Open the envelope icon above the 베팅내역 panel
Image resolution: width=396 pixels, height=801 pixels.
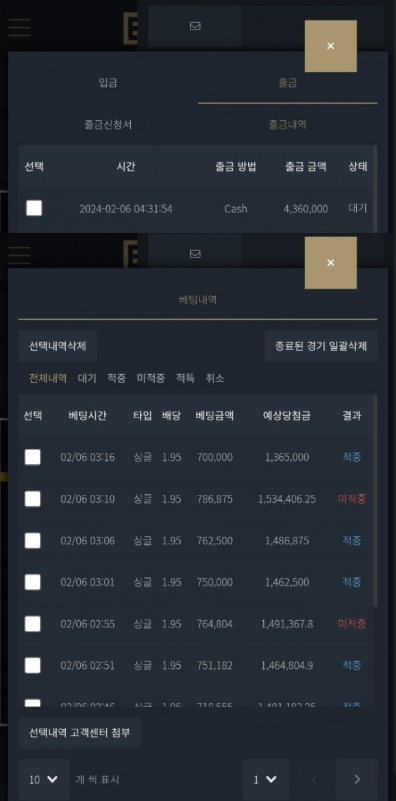[x=195, y=253]
